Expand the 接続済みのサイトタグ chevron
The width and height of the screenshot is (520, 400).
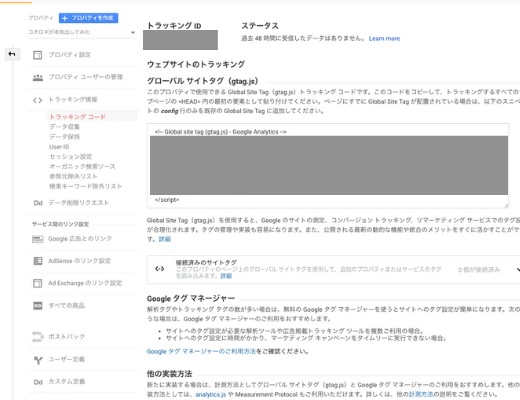(x=518, y=269)
